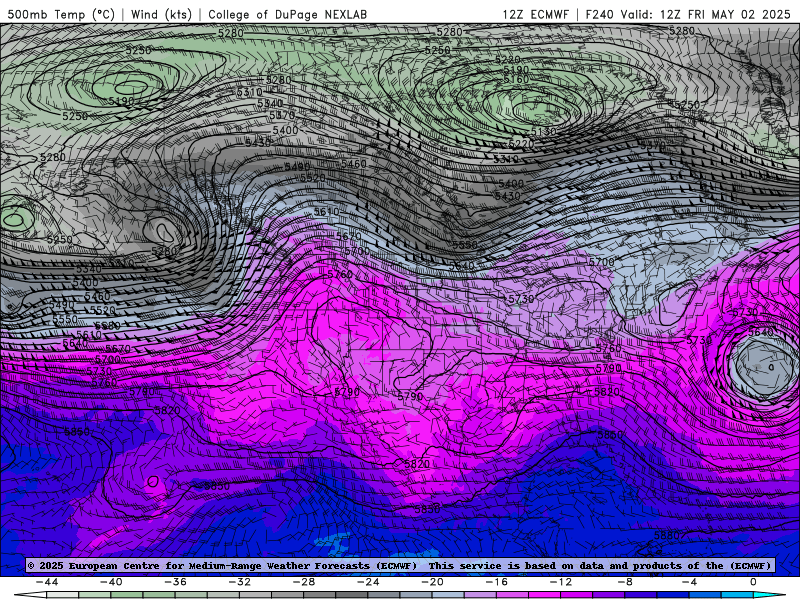Click the 5880 contour label
Screen dimensions: 800x600
click(x=666, y=535)
